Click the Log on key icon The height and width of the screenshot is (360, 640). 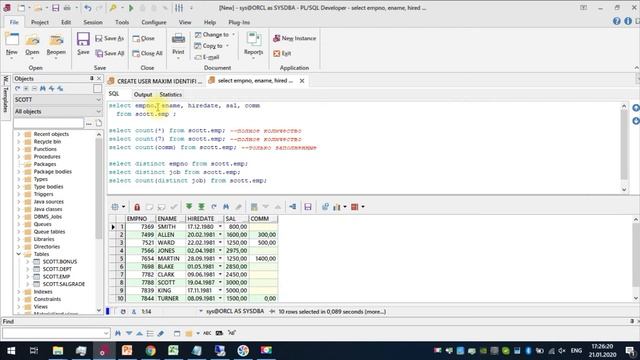pyautogui.click(x=113, y=8)
